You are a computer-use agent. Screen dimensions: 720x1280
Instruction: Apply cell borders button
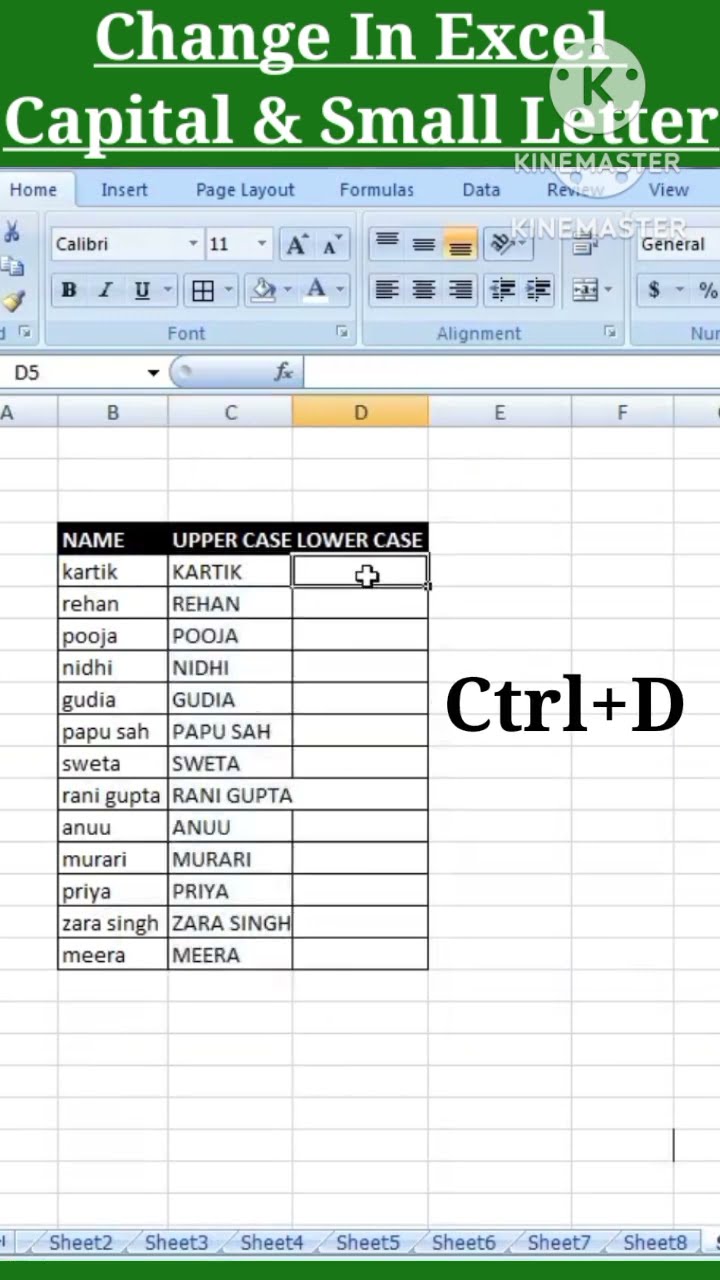pyautogui.click(x=203, y=290)
